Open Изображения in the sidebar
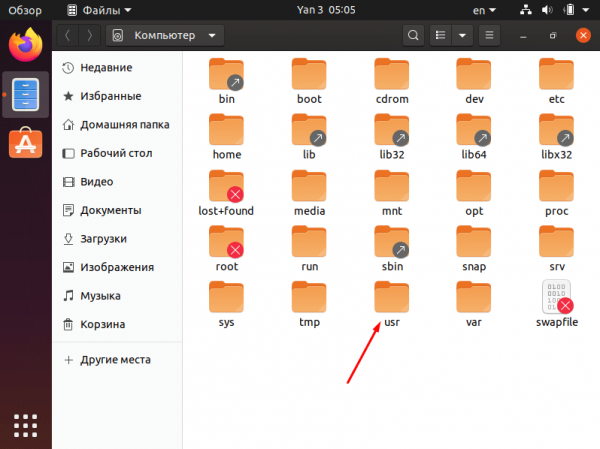Image resolution: width=600 pixels, height=449 pixels. 117,267
